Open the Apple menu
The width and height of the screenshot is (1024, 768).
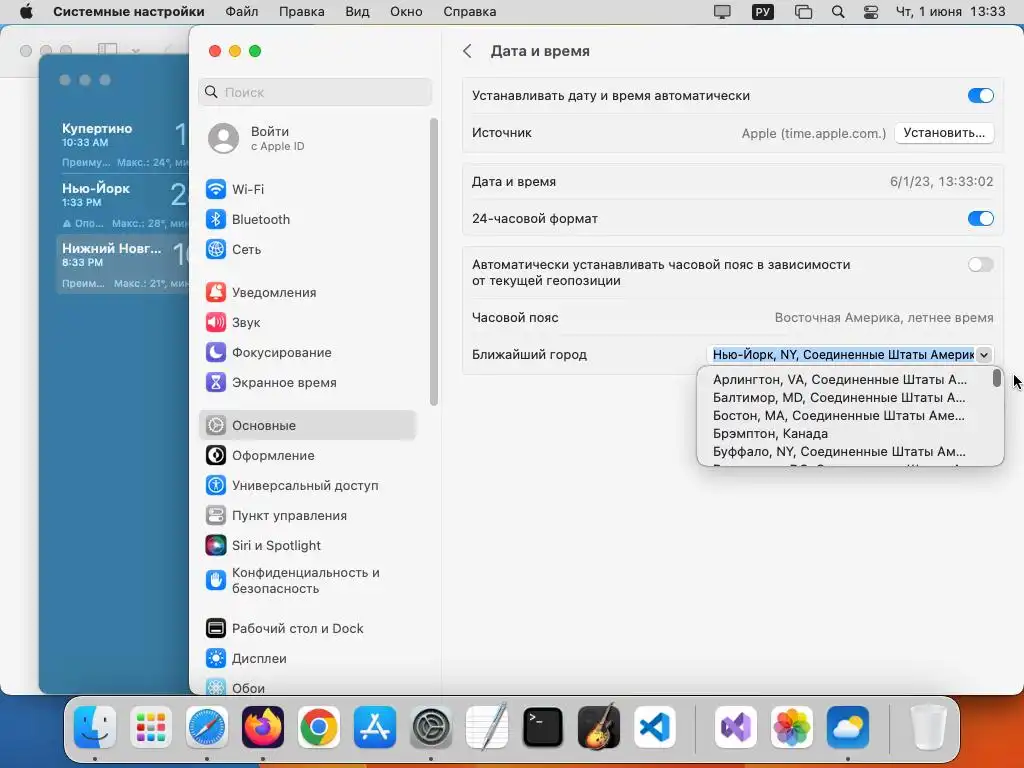tap(26, 12)
